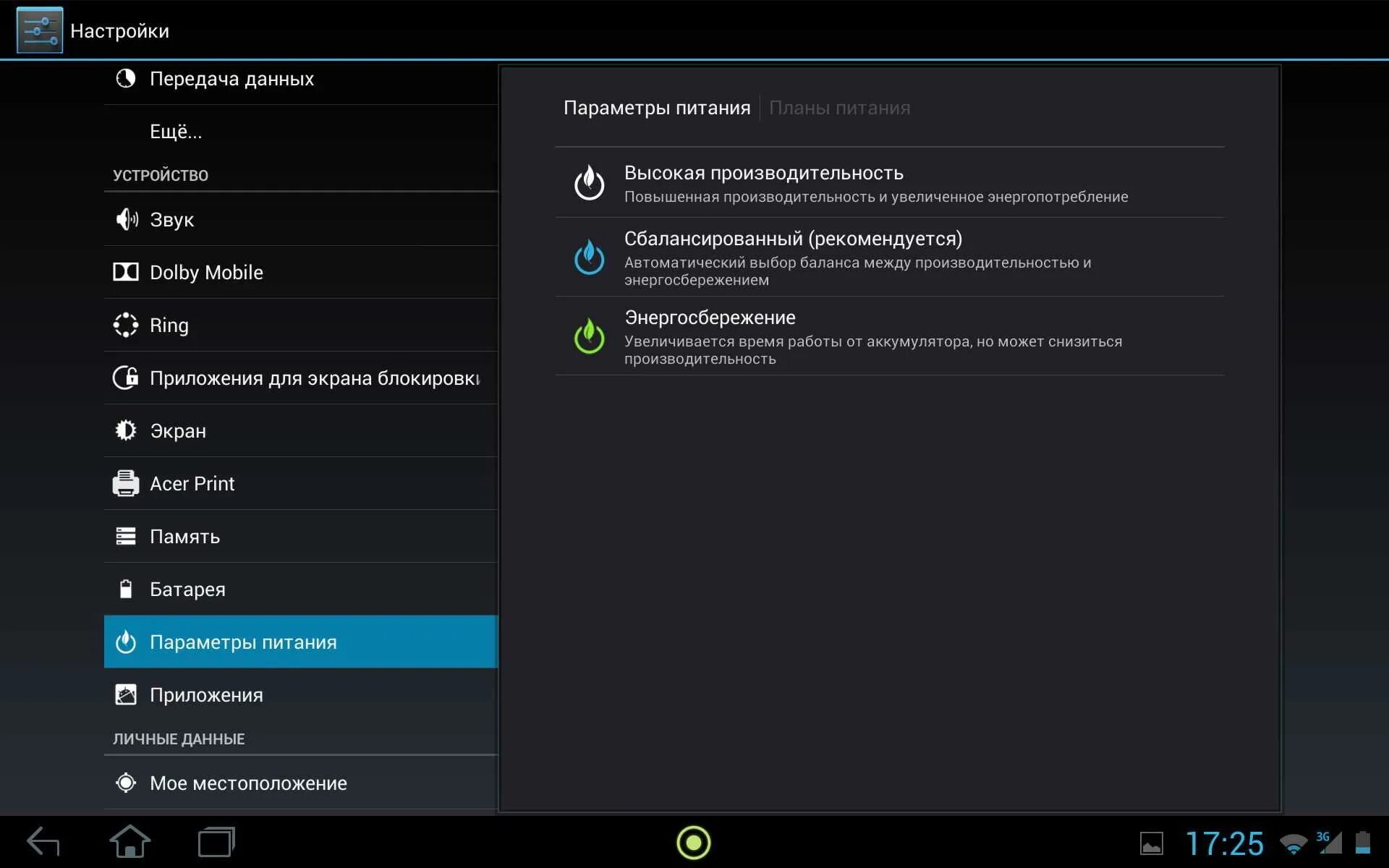Open Приложения для экрана блокировки settings
Screen dimensions: 1389x868
[x=314, y=378]
